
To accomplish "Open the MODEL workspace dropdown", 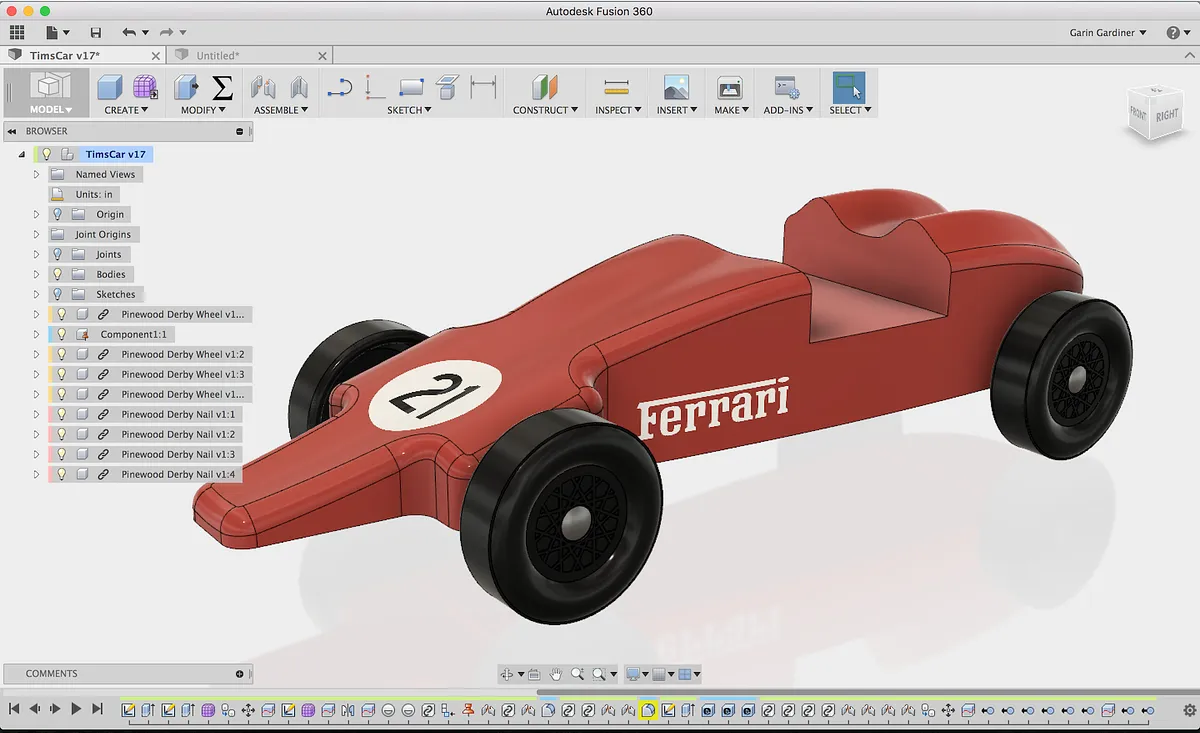I will (50, 110).
